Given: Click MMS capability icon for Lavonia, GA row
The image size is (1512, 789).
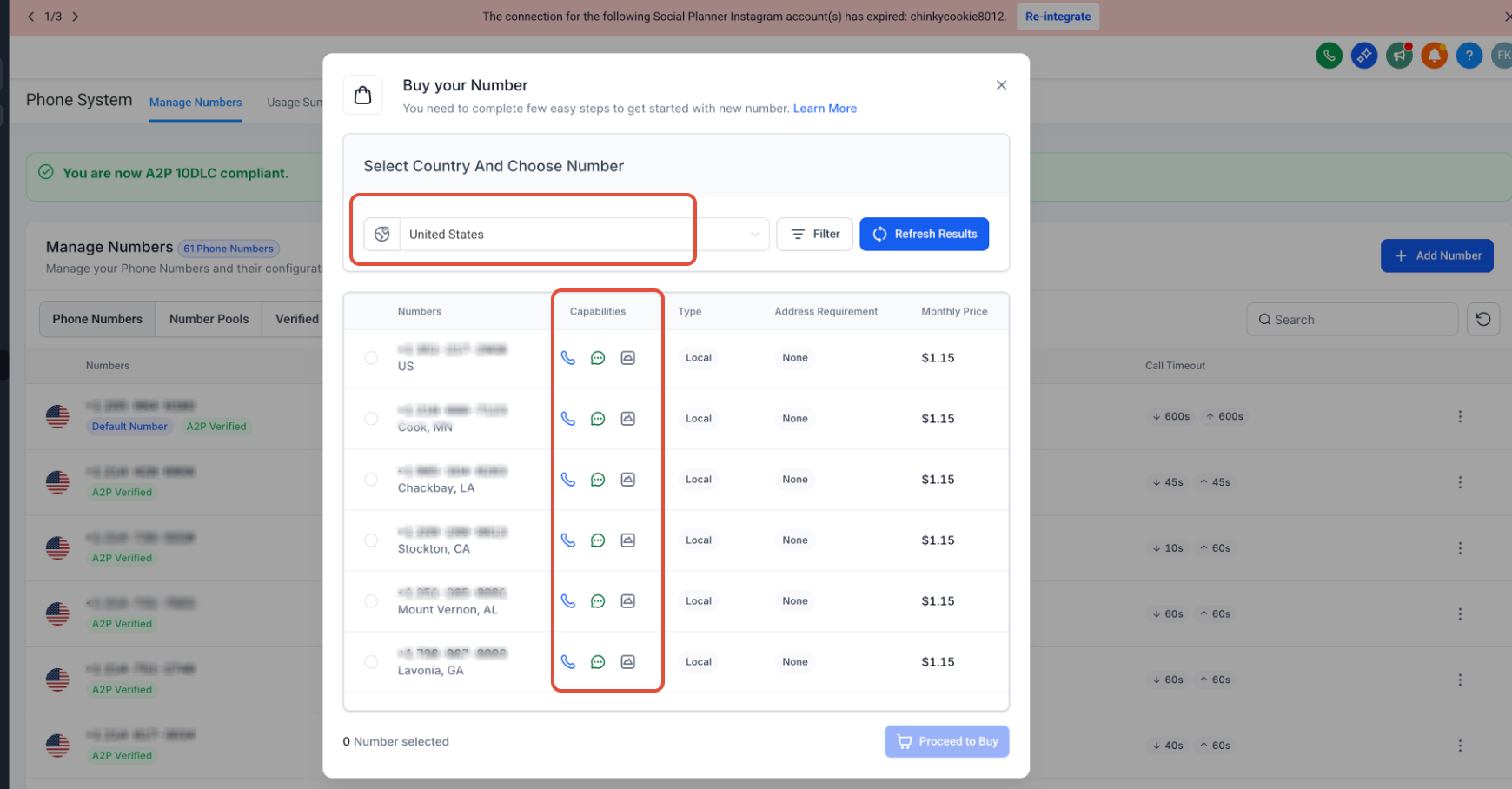Looking at the screenshot, I should pyautogui.click(x=628, y=661).
